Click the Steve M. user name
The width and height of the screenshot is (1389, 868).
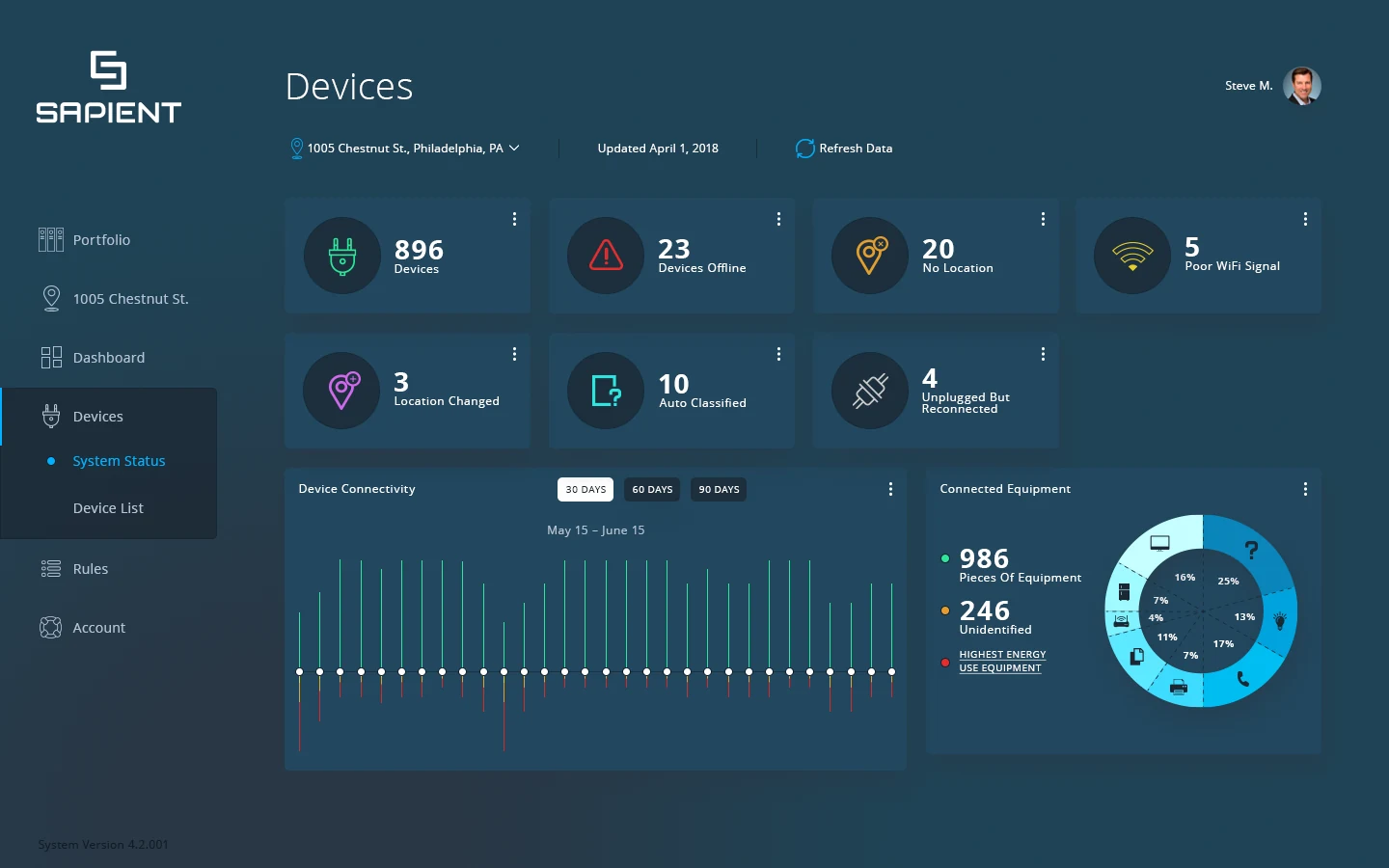coord(1248,86)
